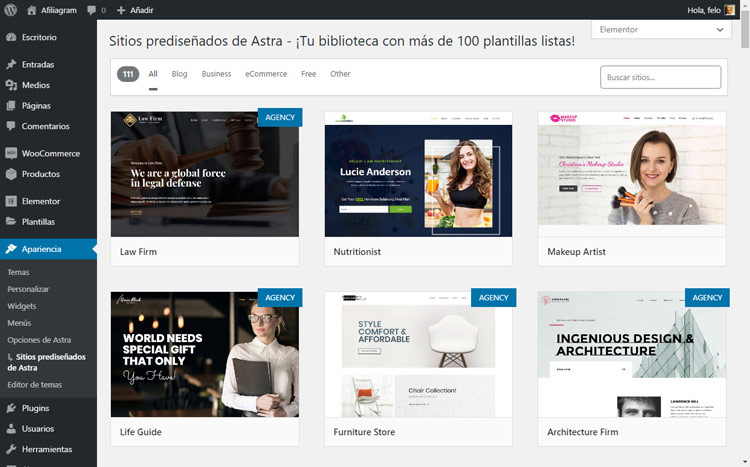Select the Blog category tab
Viewport: 750px width, 467px height.
click(x=179, y=74)
